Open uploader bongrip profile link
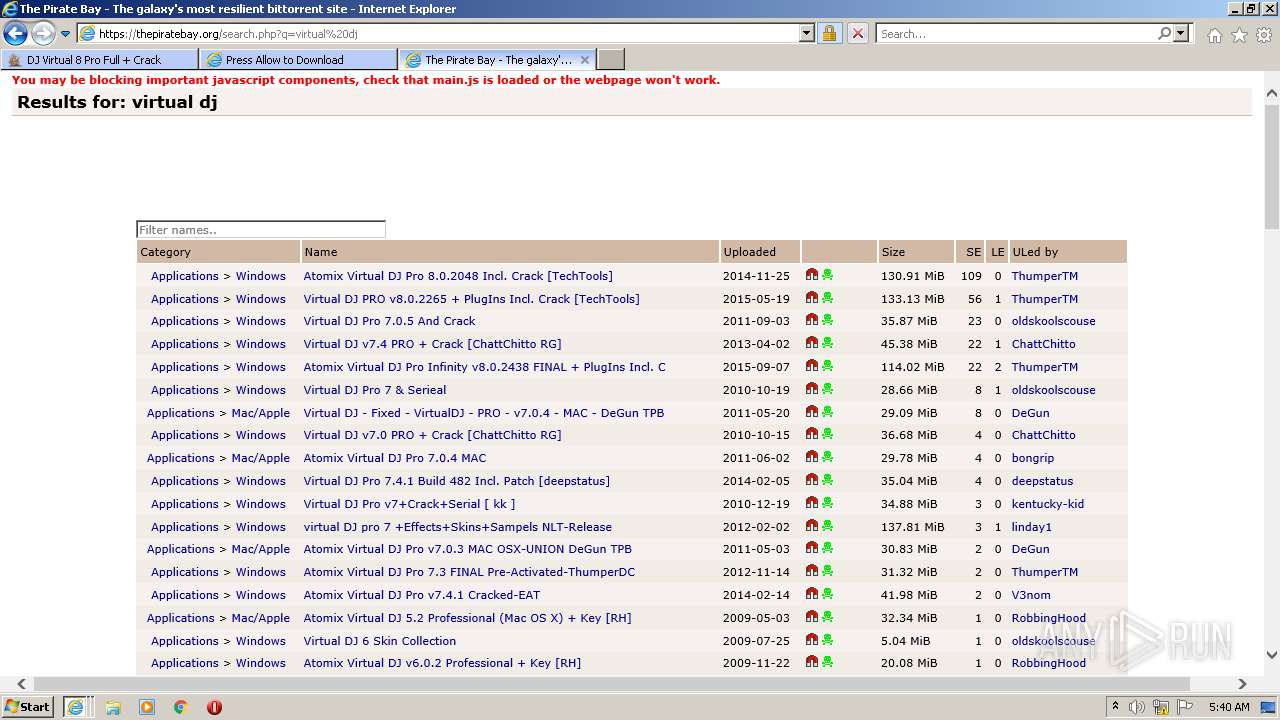Screen dimensions: 1280x720 click(x=1032, y=458)
